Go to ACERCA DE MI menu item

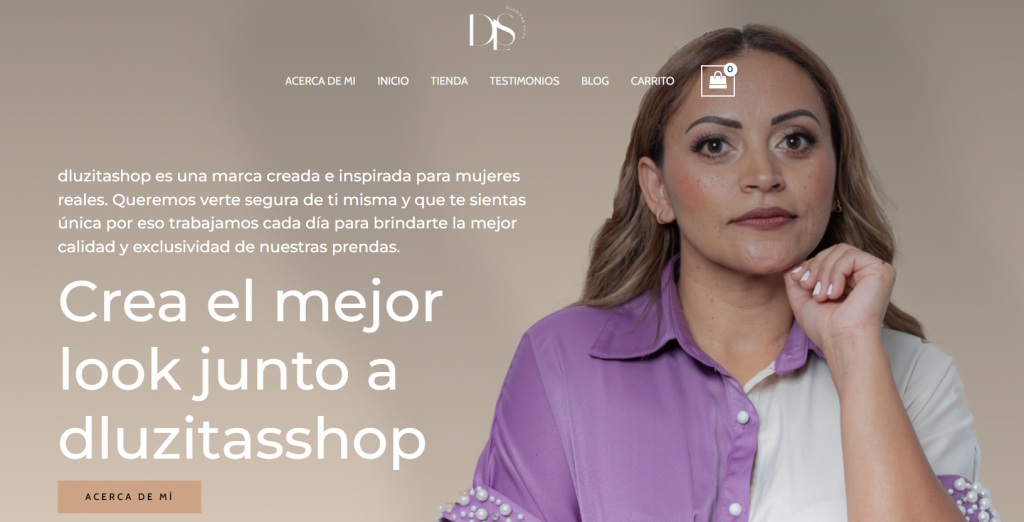tap(320, 81)
